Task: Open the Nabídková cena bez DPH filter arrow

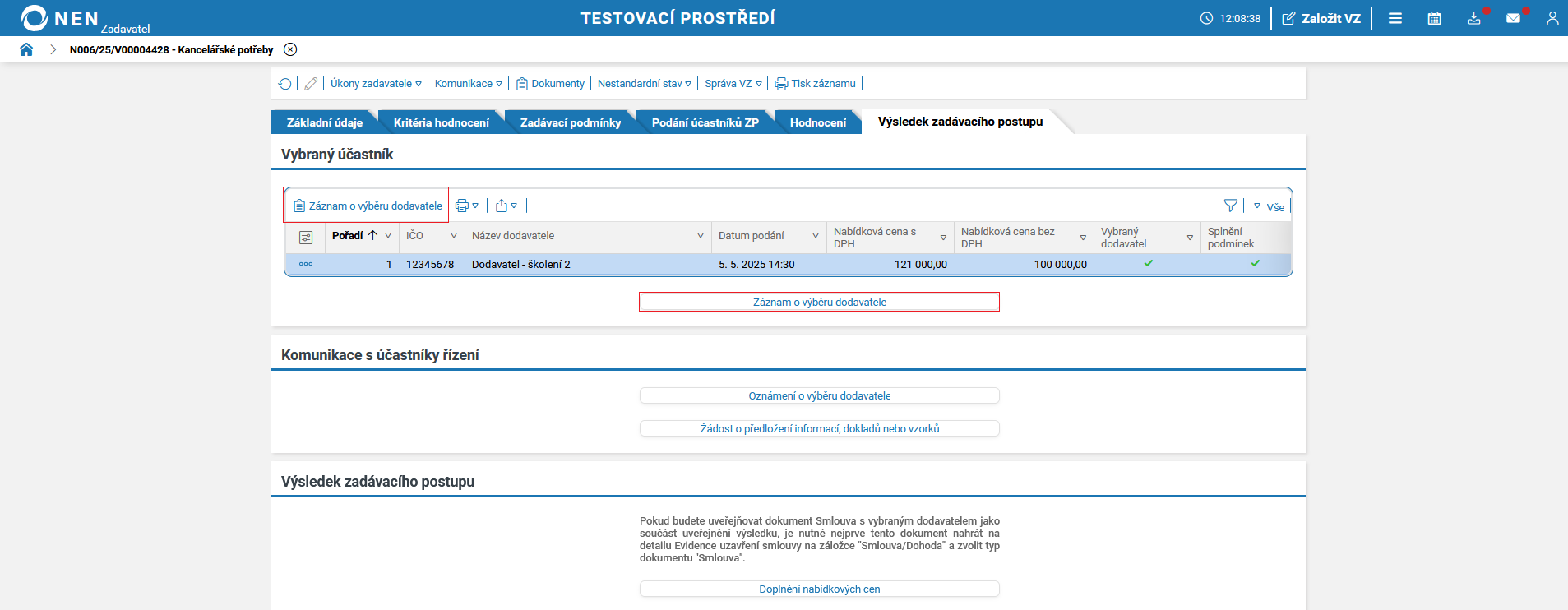Action: tap(1083, 238)
